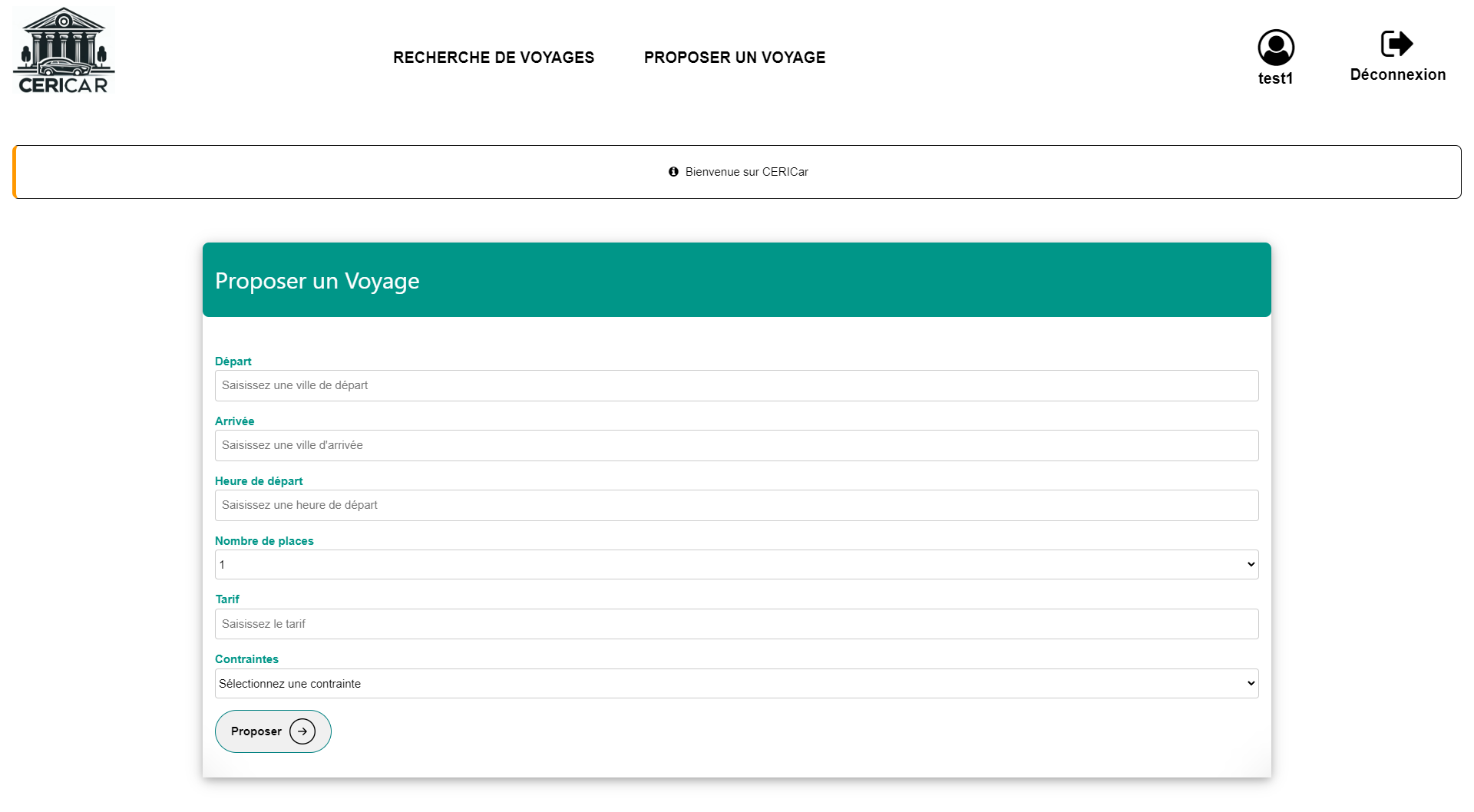Click the Bienvenue sur CERICar message
Image resolution: width=1474 pixels, height=812 pixels.
click(x=747, y=172)
